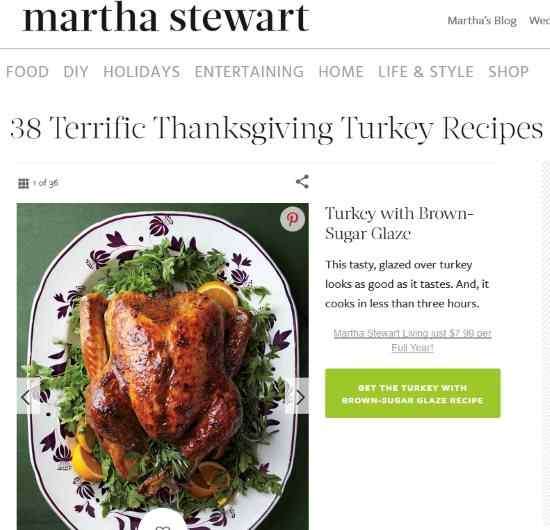Open the HOLIDAYS menu
The height and width of the screenshot is (530, 550).
point(142,72)
